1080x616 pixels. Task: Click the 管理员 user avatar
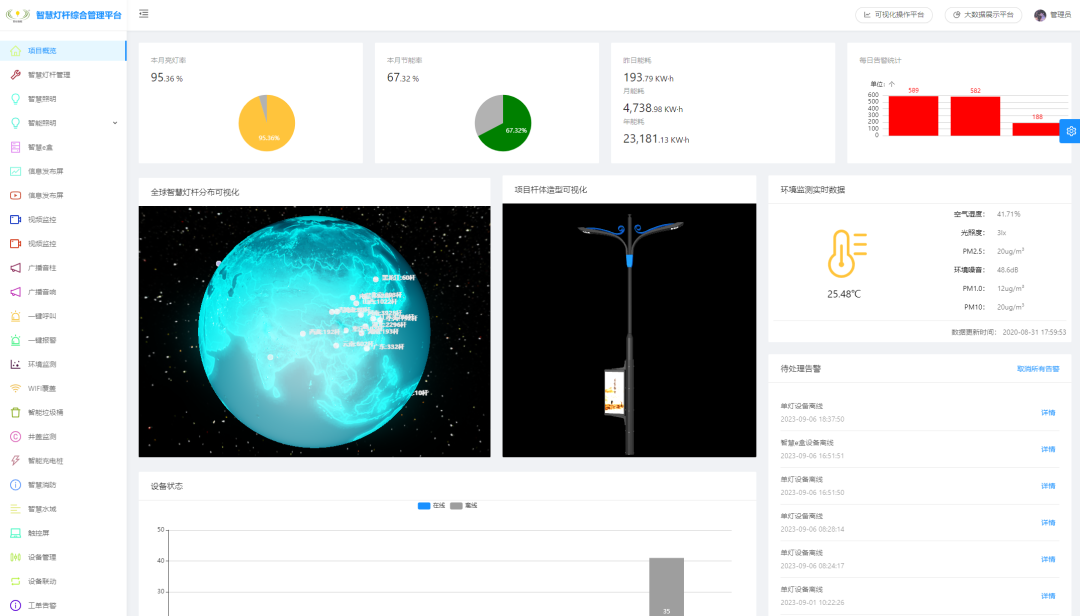1040,15
